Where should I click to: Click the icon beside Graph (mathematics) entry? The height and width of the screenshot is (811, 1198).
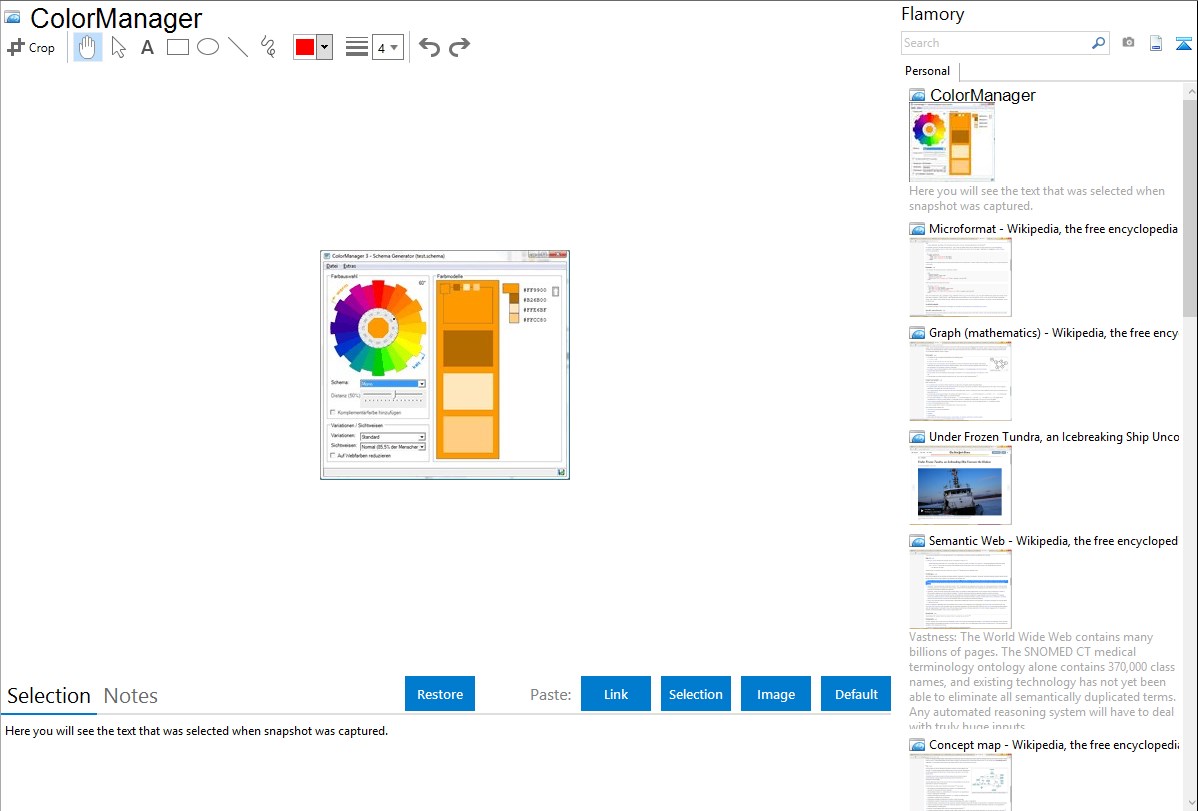coord(917,333)
